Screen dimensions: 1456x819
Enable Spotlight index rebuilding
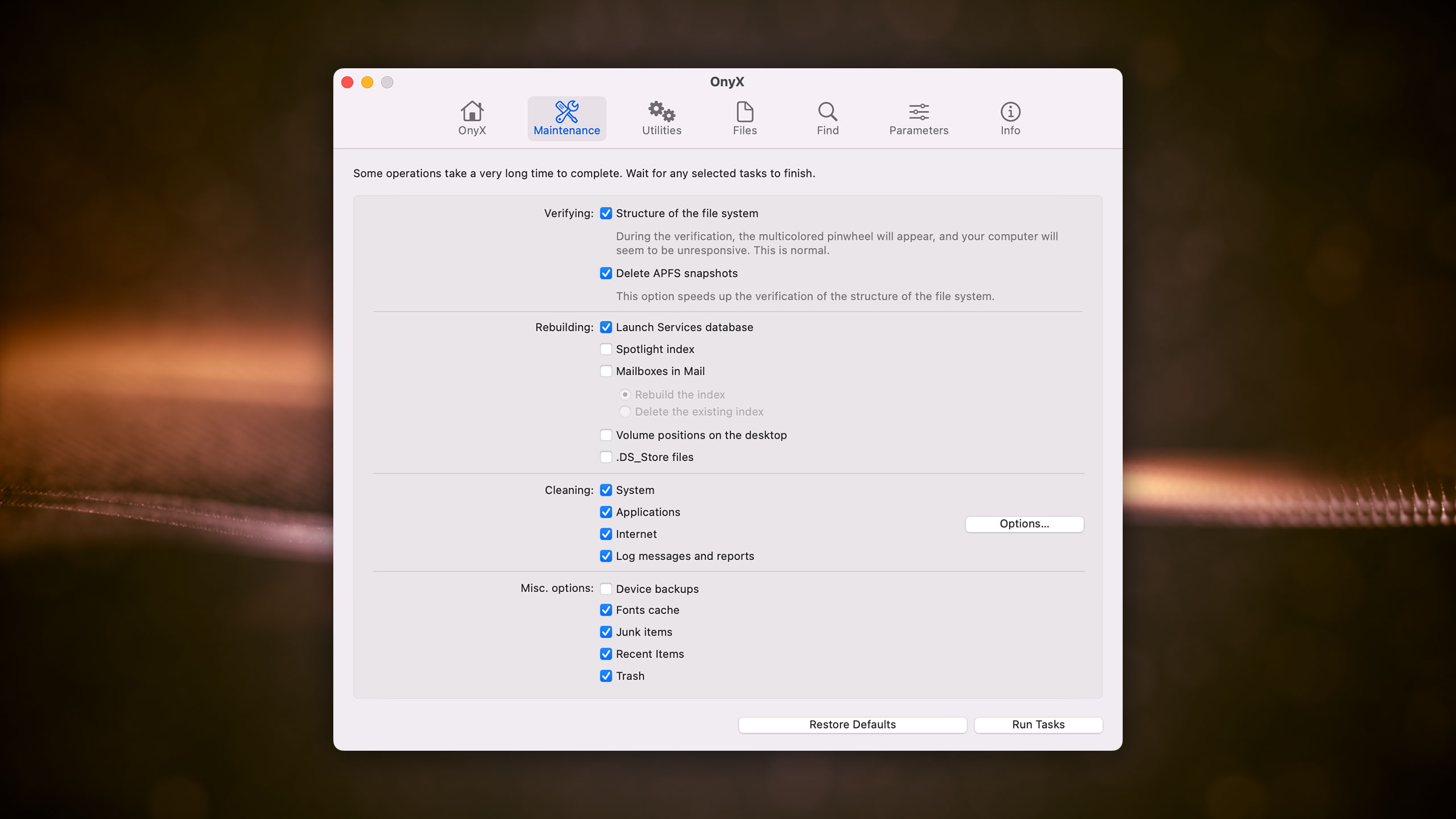coord(606,349)
